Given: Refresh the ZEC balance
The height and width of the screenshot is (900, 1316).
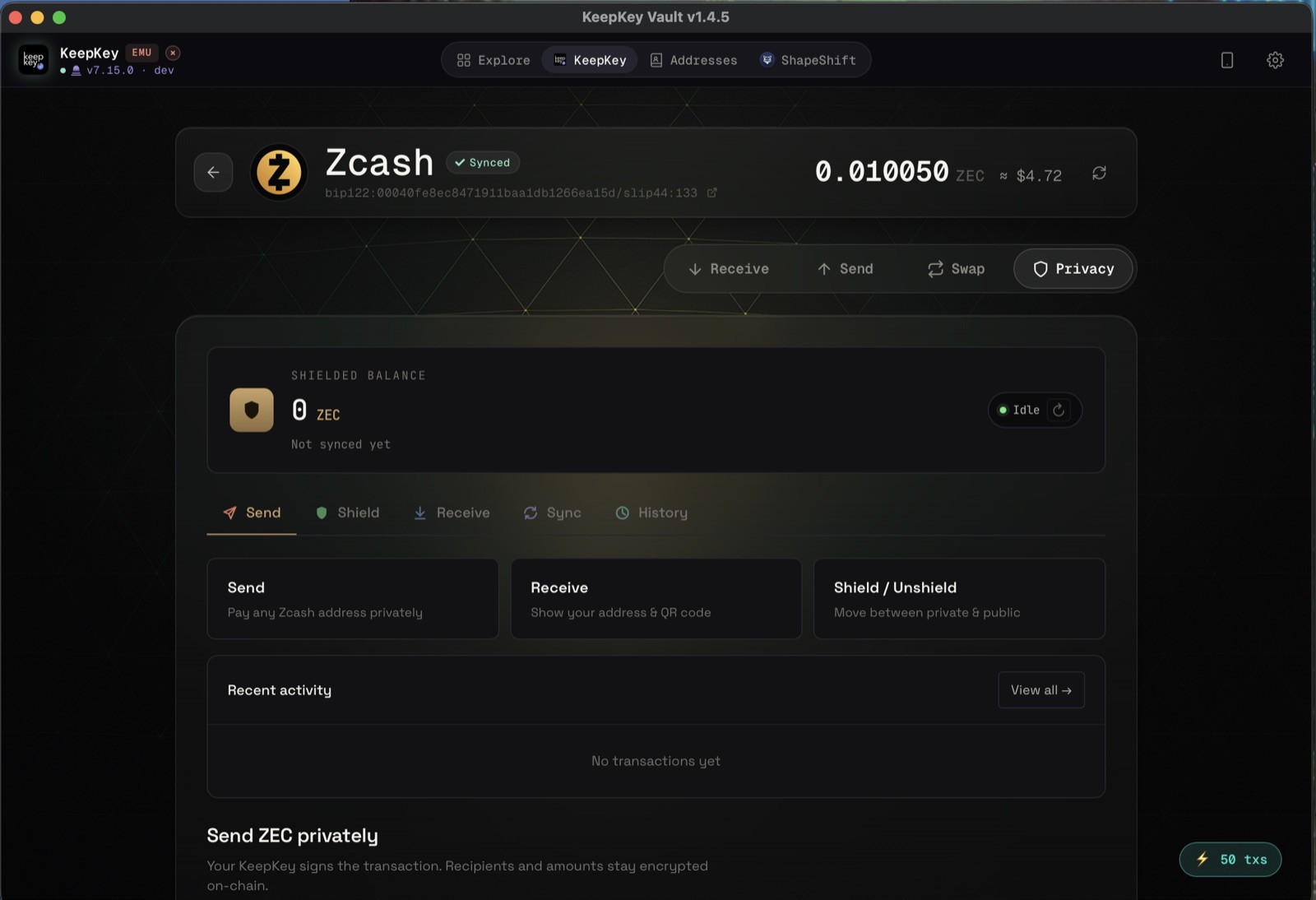Looking at the screenshot, I should [1099, 173].
